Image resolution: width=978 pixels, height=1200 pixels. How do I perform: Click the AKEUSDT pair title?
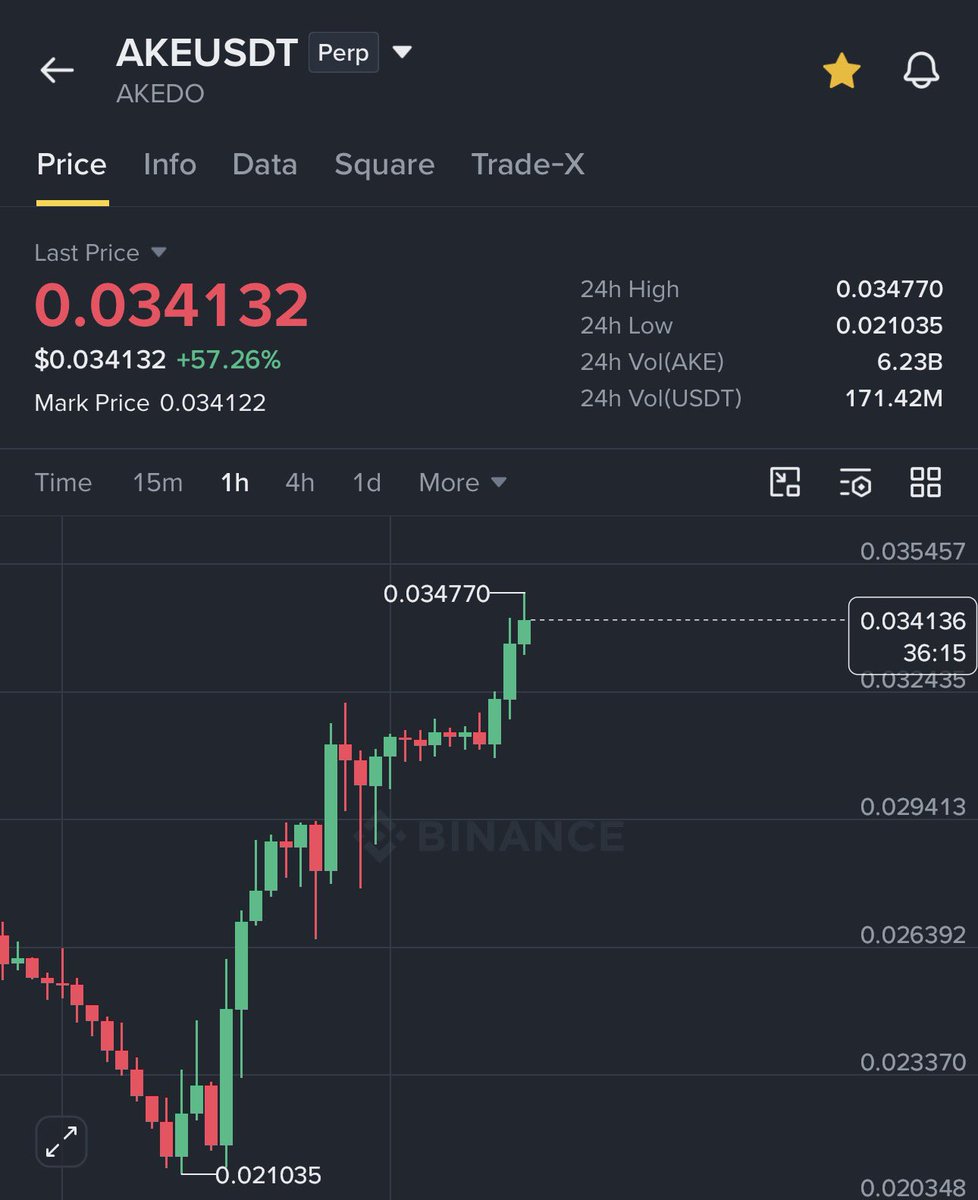coord(207,52)
